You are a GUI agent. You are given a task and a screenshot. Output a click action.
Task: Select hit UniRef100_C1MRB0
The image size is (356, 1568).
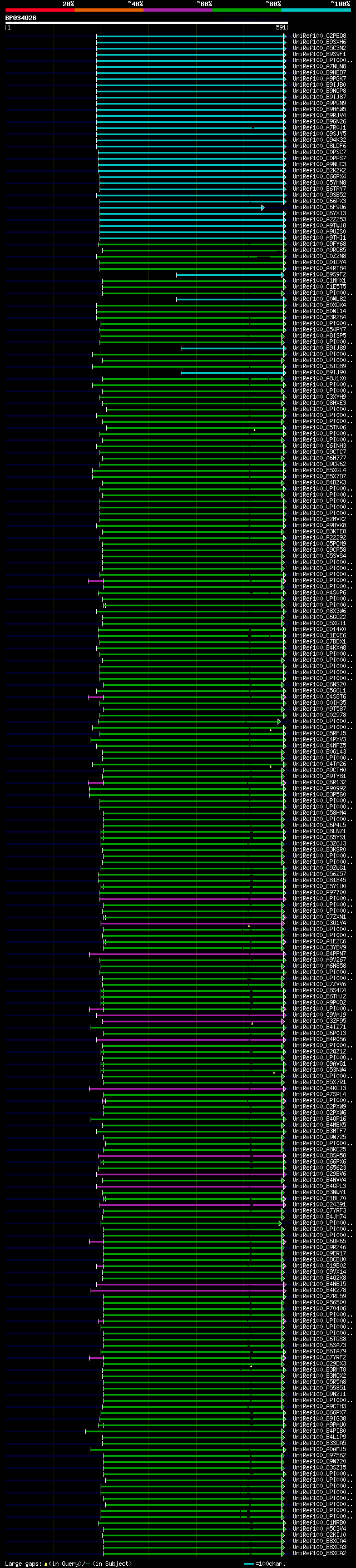319,1522
